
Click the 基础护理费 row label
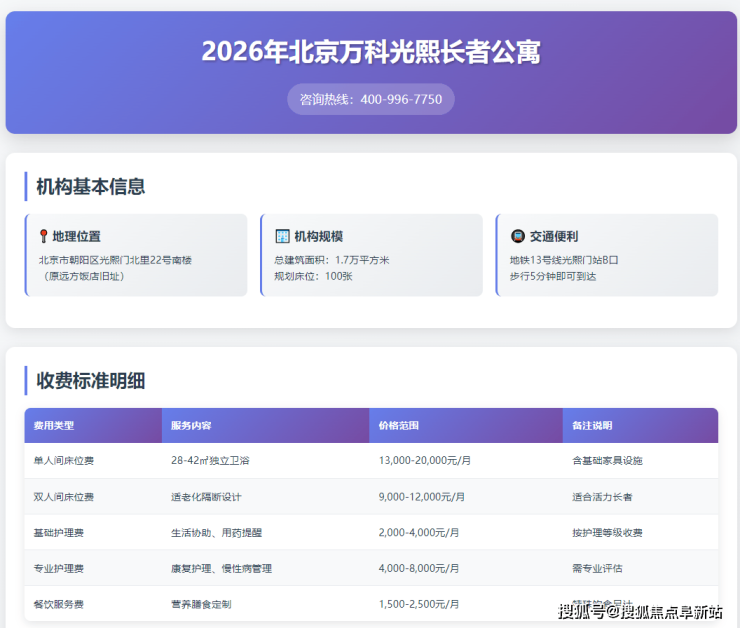(x=59, y=533)
